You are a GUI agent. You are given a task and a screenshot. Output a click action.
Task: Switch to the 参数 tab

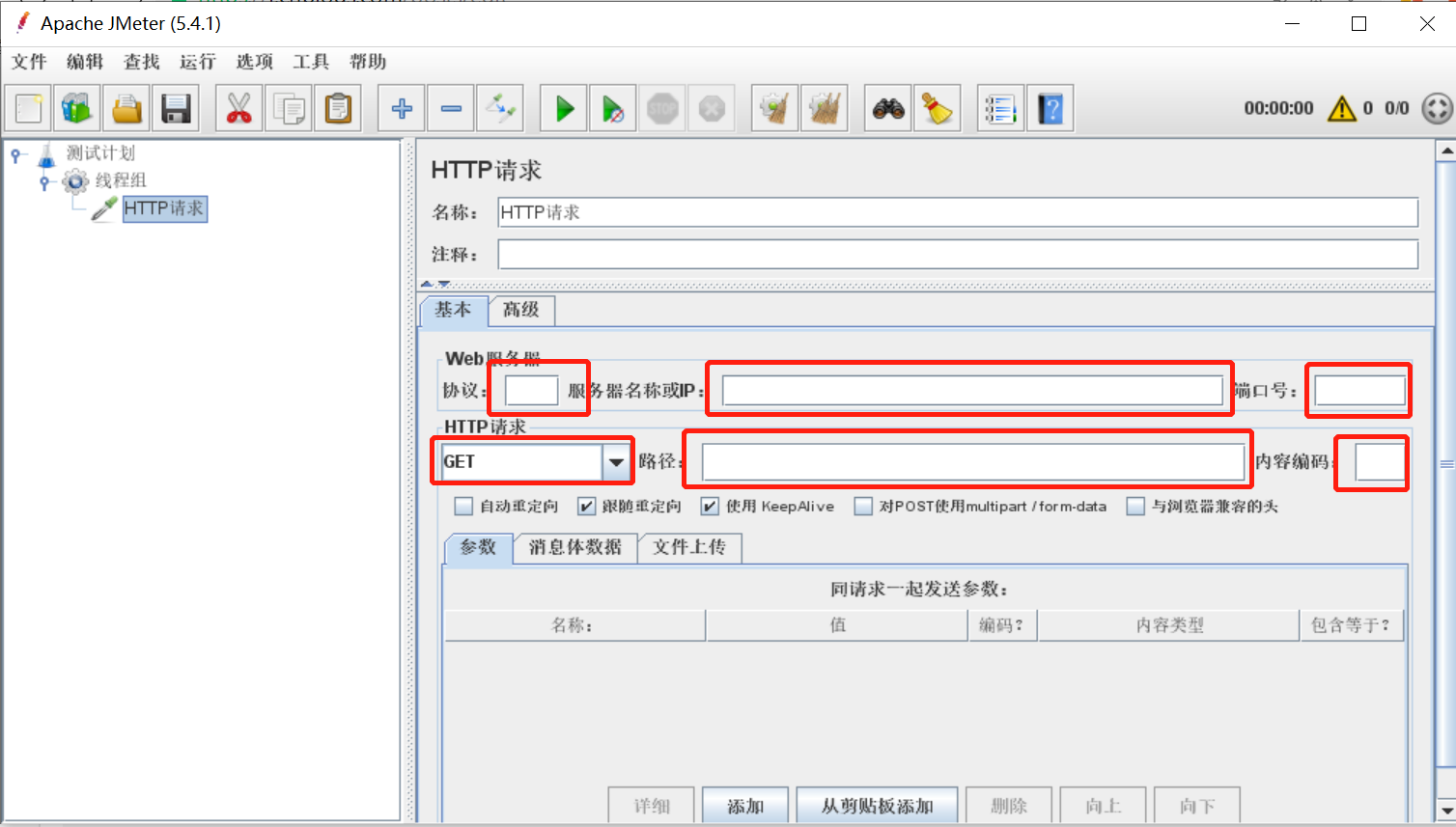pyautogui.click(x=478, y=547)
